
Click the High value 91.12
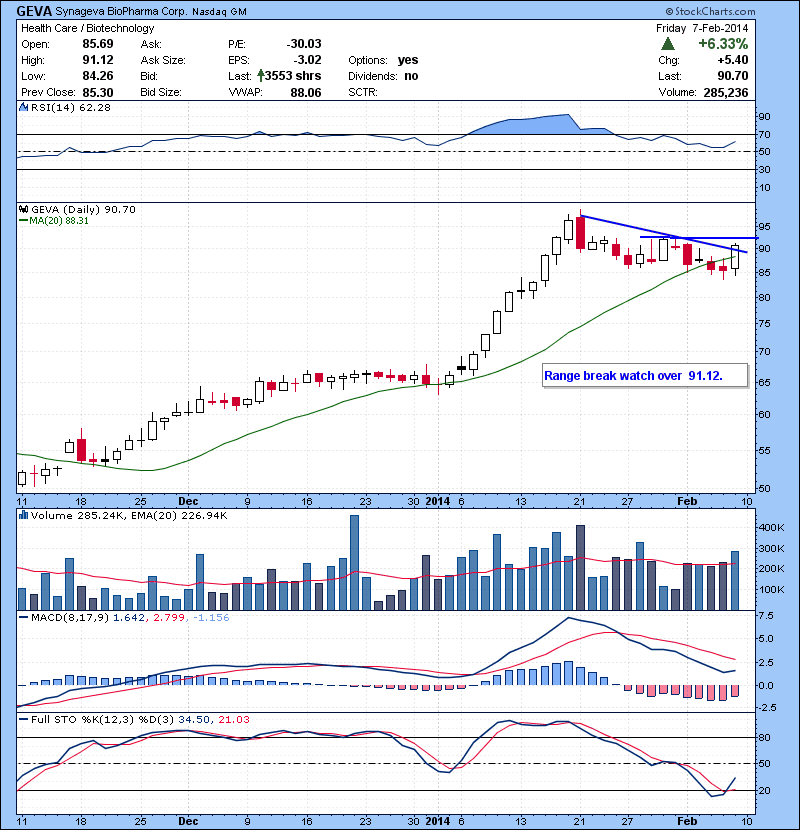point(98,60)
